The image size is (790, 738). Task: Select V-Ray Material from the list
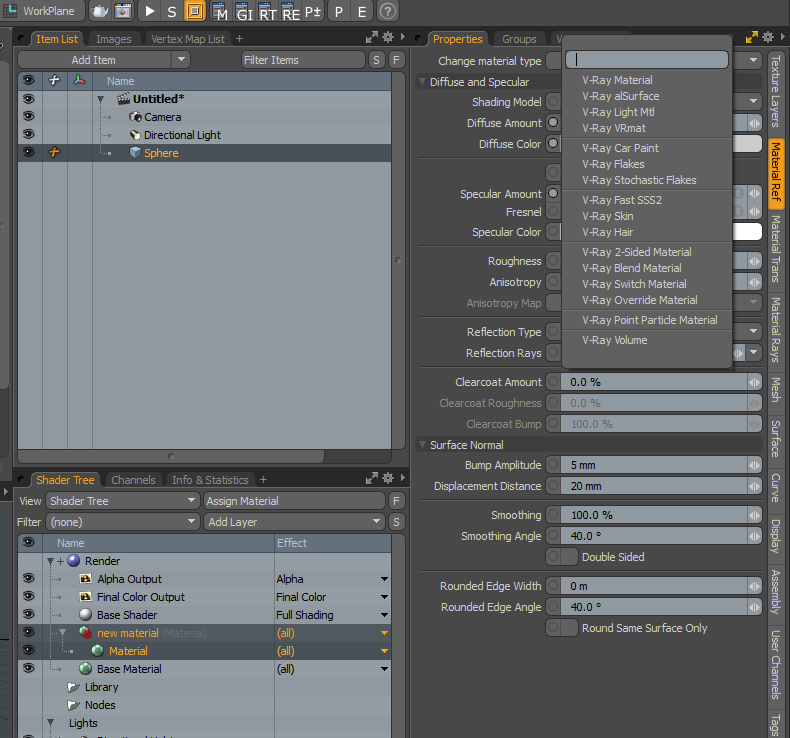tap(617, 80)
